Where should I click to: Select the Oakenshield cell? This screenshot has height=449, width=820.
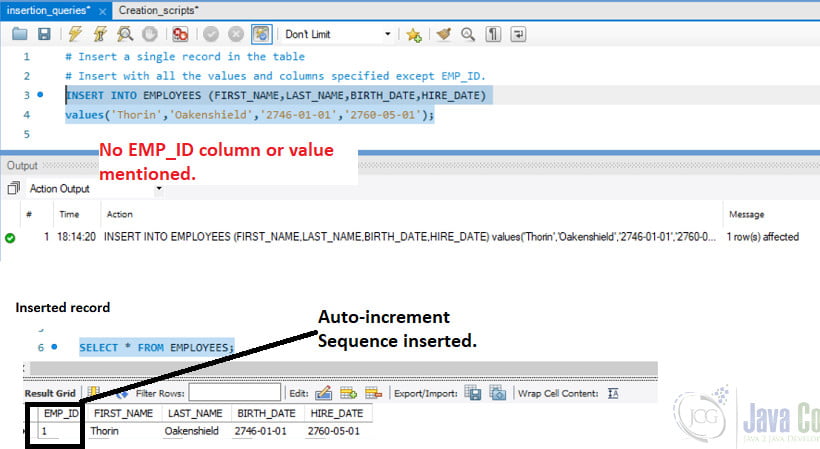pyautogui.click(x=195, y=431)
